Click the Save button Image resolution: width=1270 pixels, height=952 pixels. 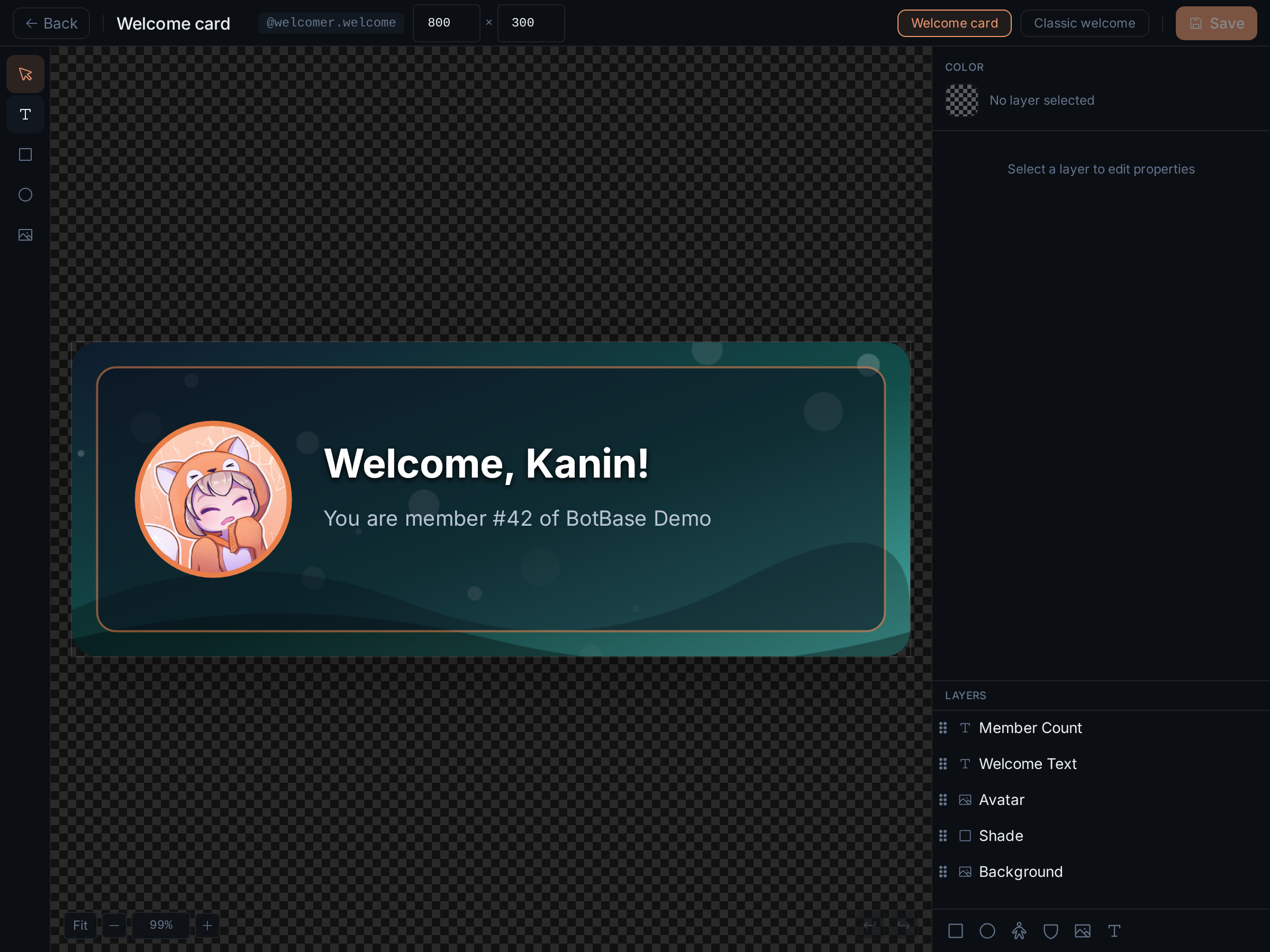(1216, 23)
